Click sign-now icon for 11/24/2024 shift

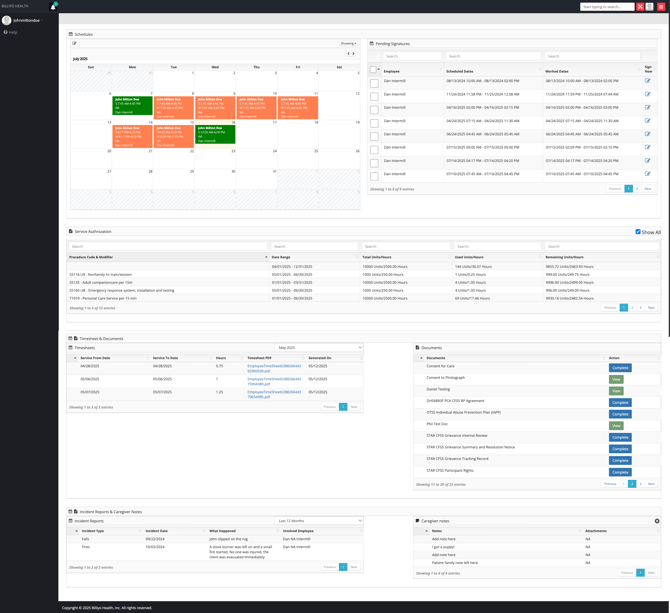pos(647,94)
